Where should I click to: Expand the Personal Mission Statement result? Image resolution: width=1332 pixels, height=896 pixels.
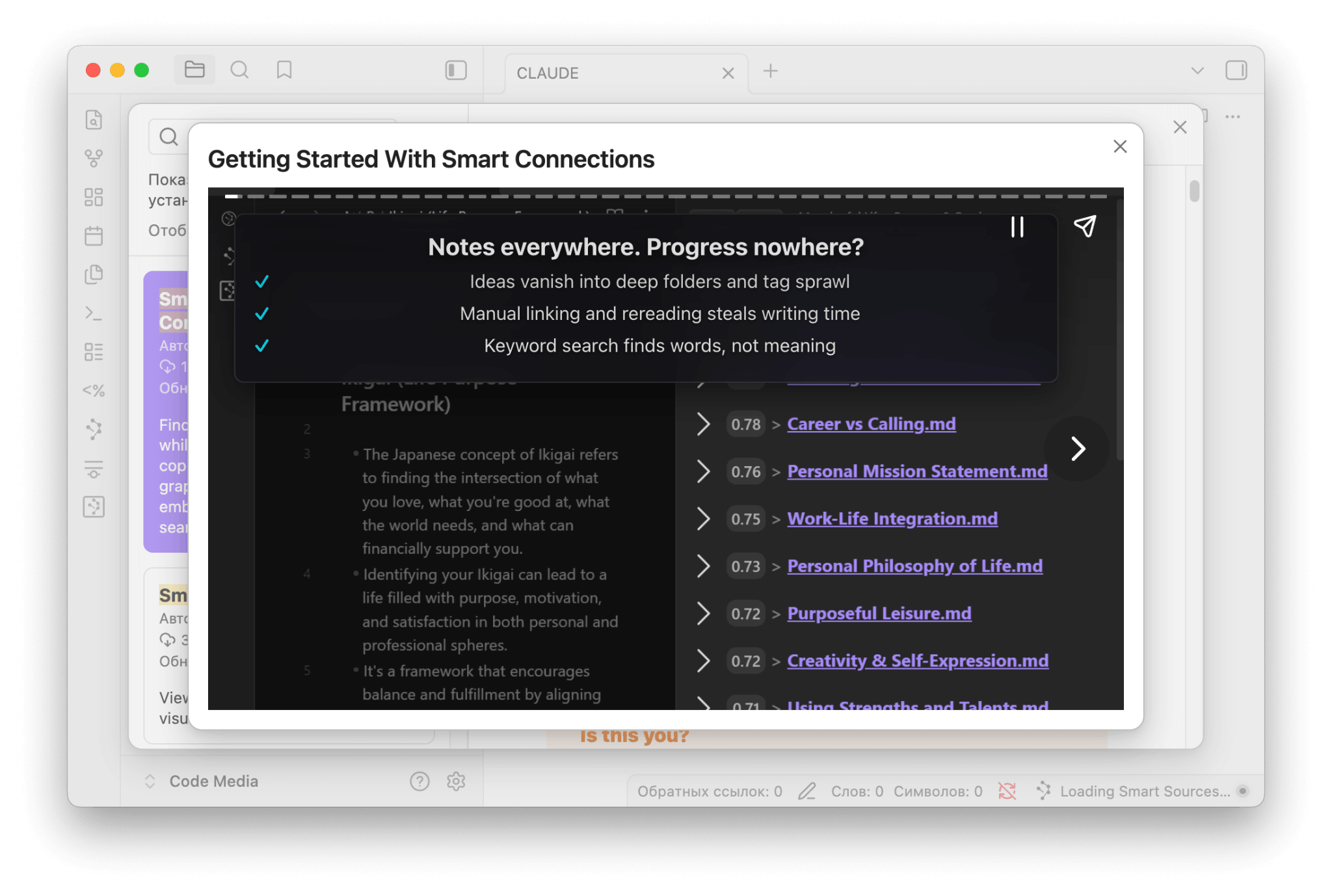(703, 471)
